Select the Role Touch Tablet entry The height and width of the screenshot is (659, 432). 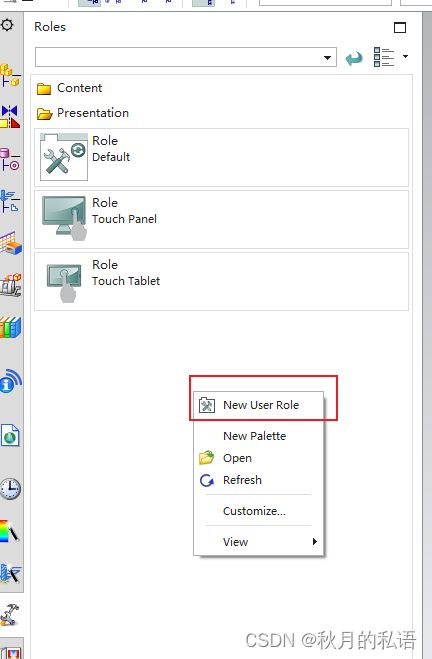221,282
